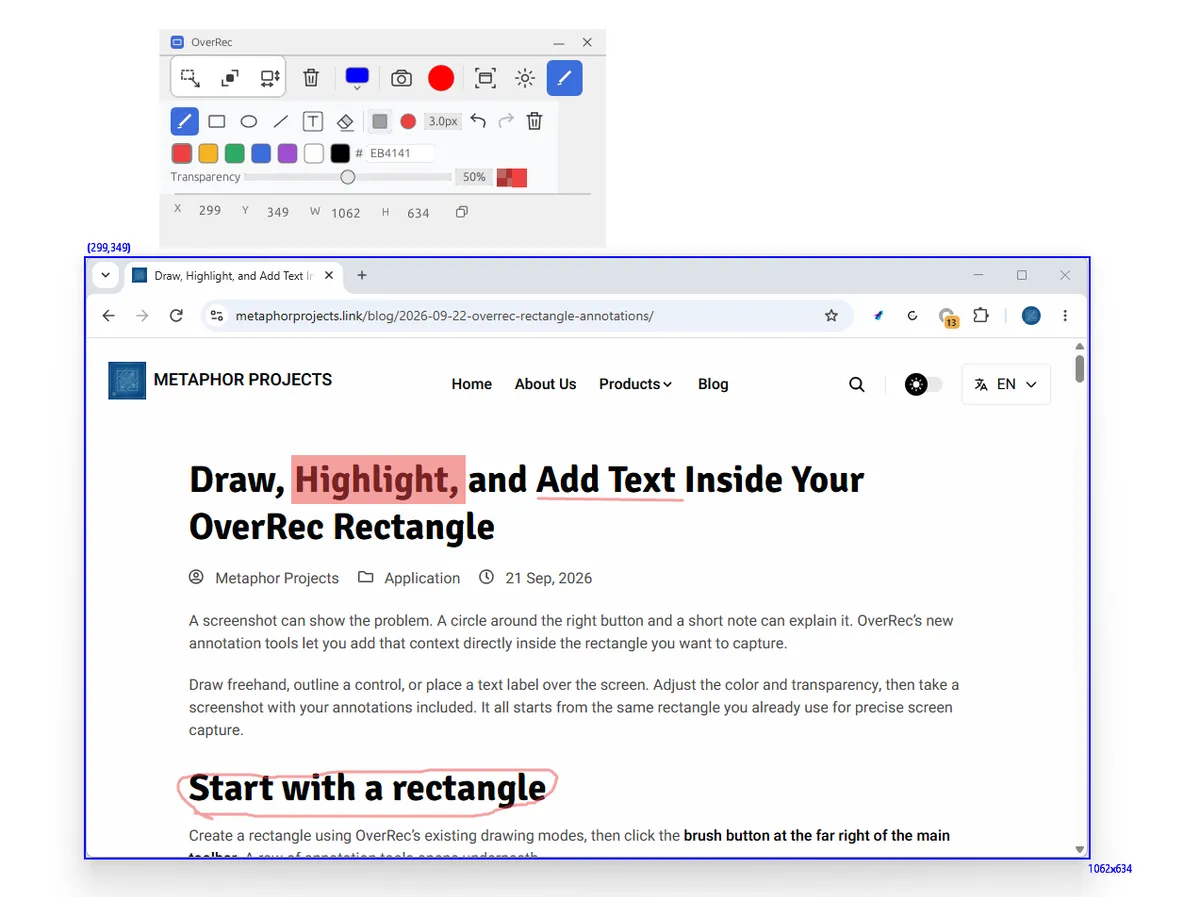Viewport: 1200px width, 897px height.
Task: Click the red circle stroke color indicator
Action: point(408,121)
